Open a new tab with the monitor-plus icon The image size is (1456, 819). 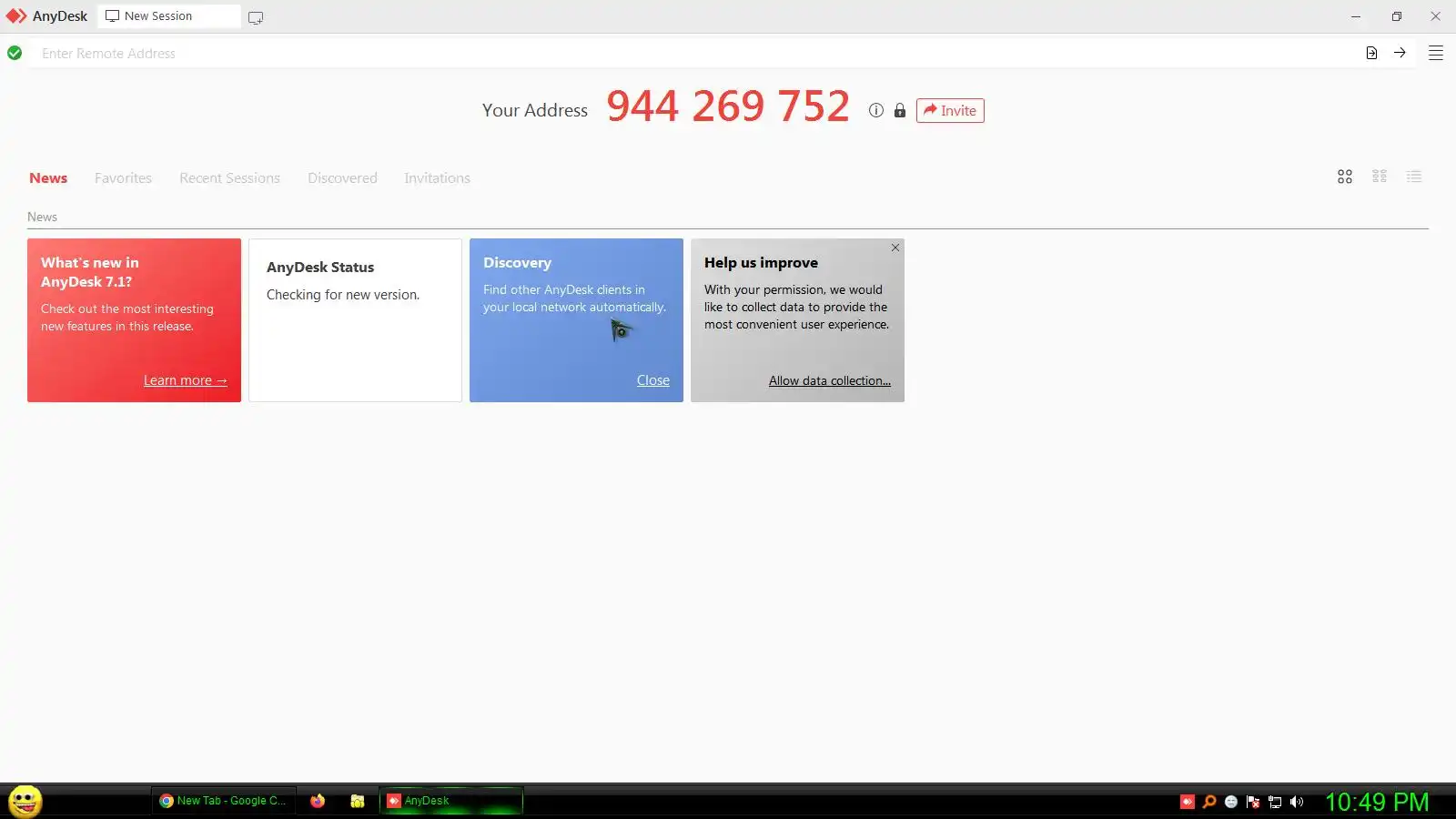coord(256,17)
